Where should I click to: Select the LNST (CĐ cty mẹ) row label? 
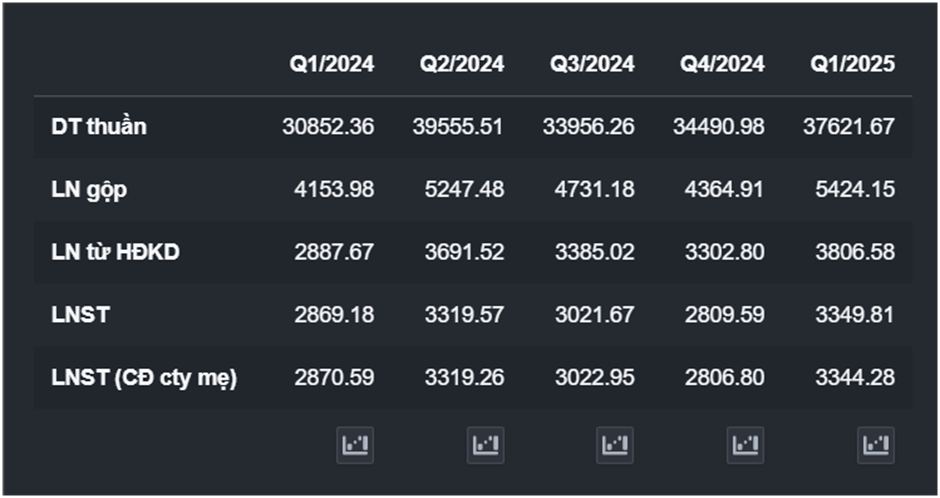pos(144,378)
